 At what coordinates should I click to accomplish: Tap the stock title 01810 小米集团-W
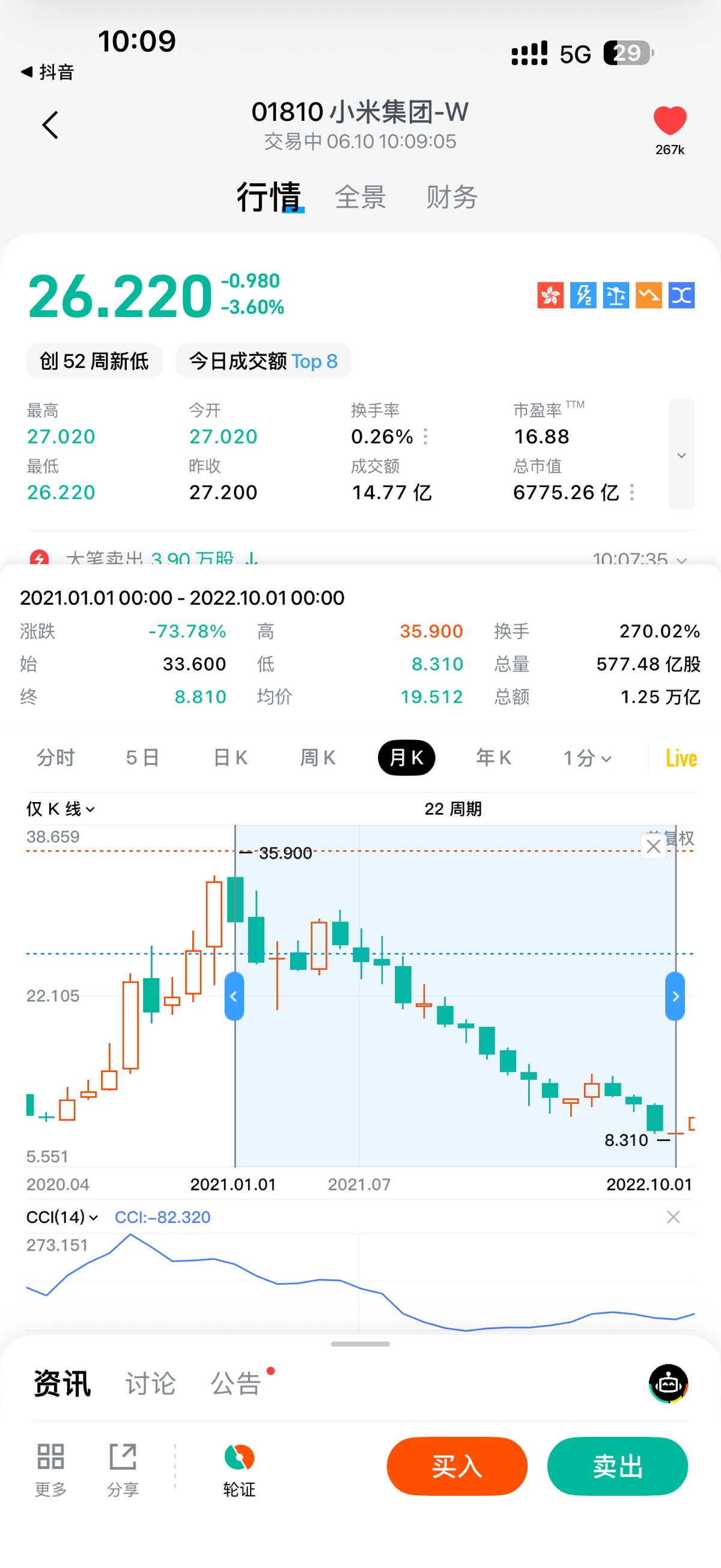coord(360,111)
